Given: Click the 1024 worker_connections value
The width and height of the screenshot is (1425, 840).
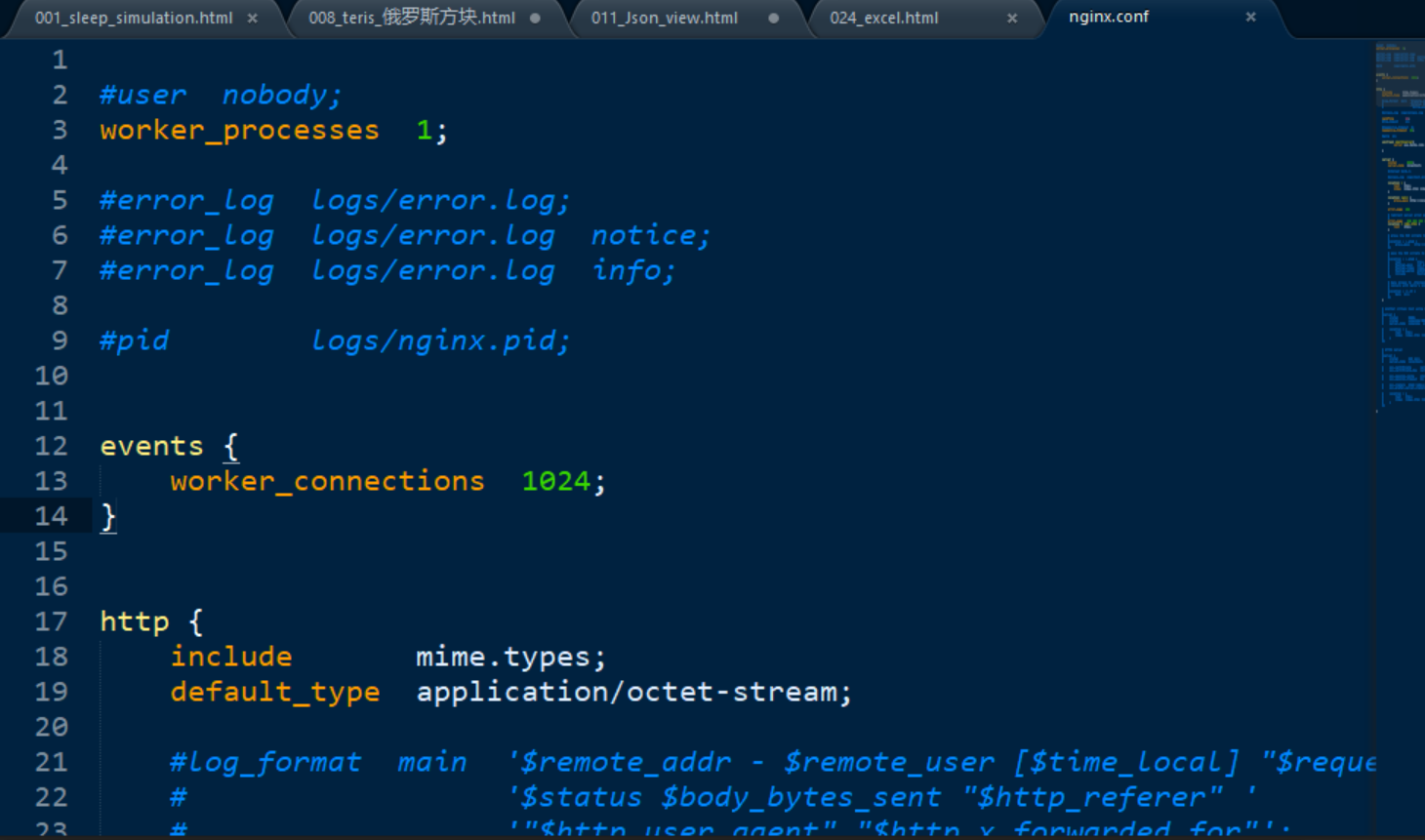Looking at the screenshot, I should 555,481.
